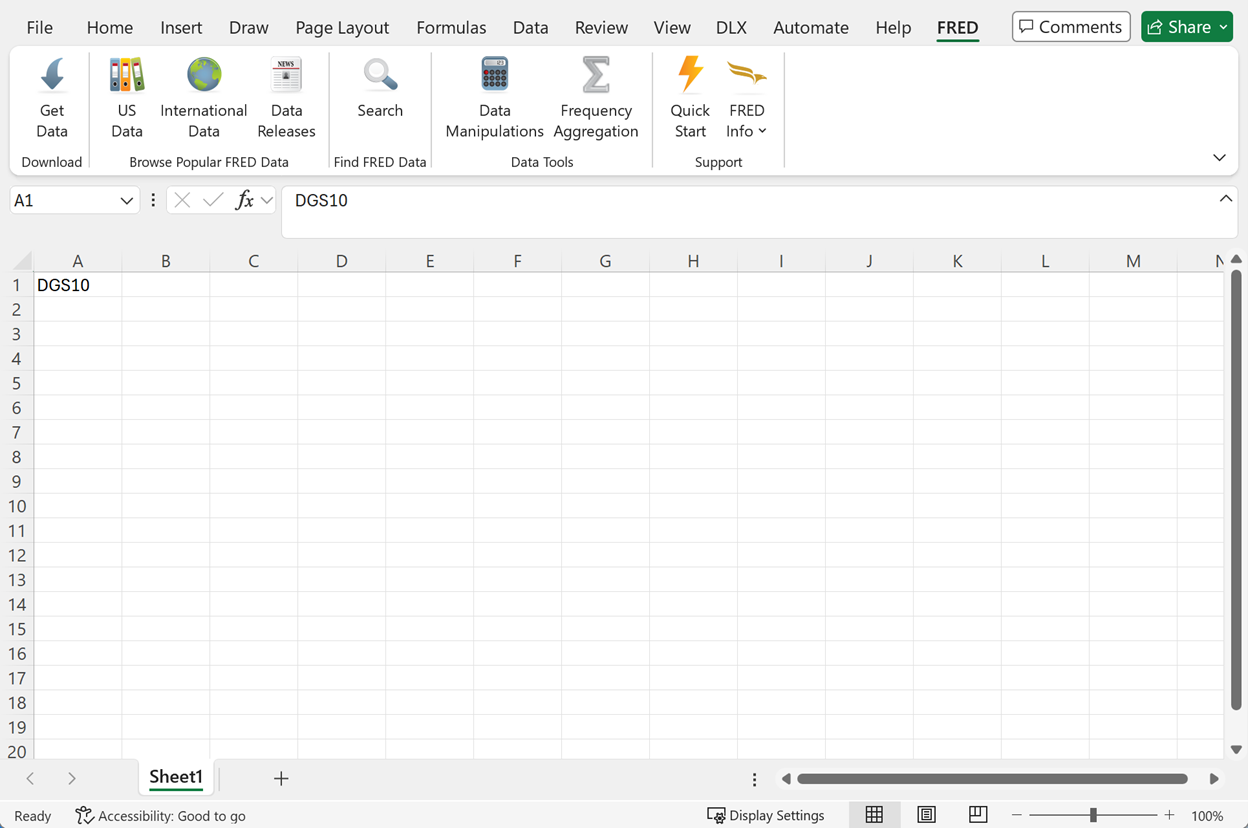Click the Insert Function fx icon
This screenshot has width=1248, height=828.
tap(245, 201)
